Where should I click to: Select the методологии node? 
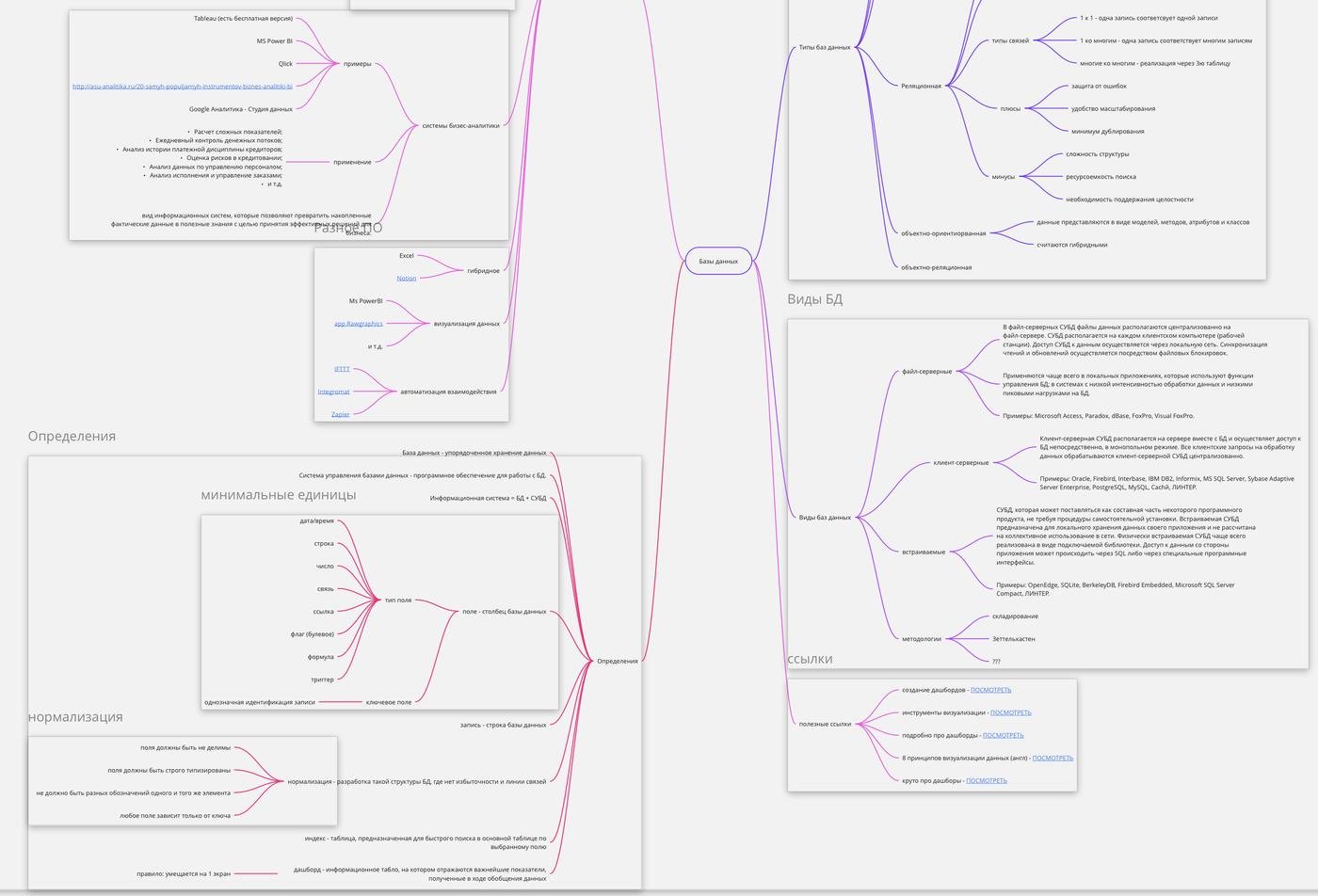tap(921, 639)
